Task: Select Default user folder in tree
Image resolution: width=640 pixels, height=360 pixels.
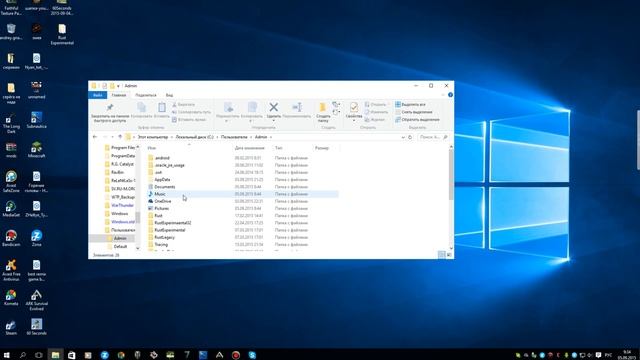Action: click(120, 247)
